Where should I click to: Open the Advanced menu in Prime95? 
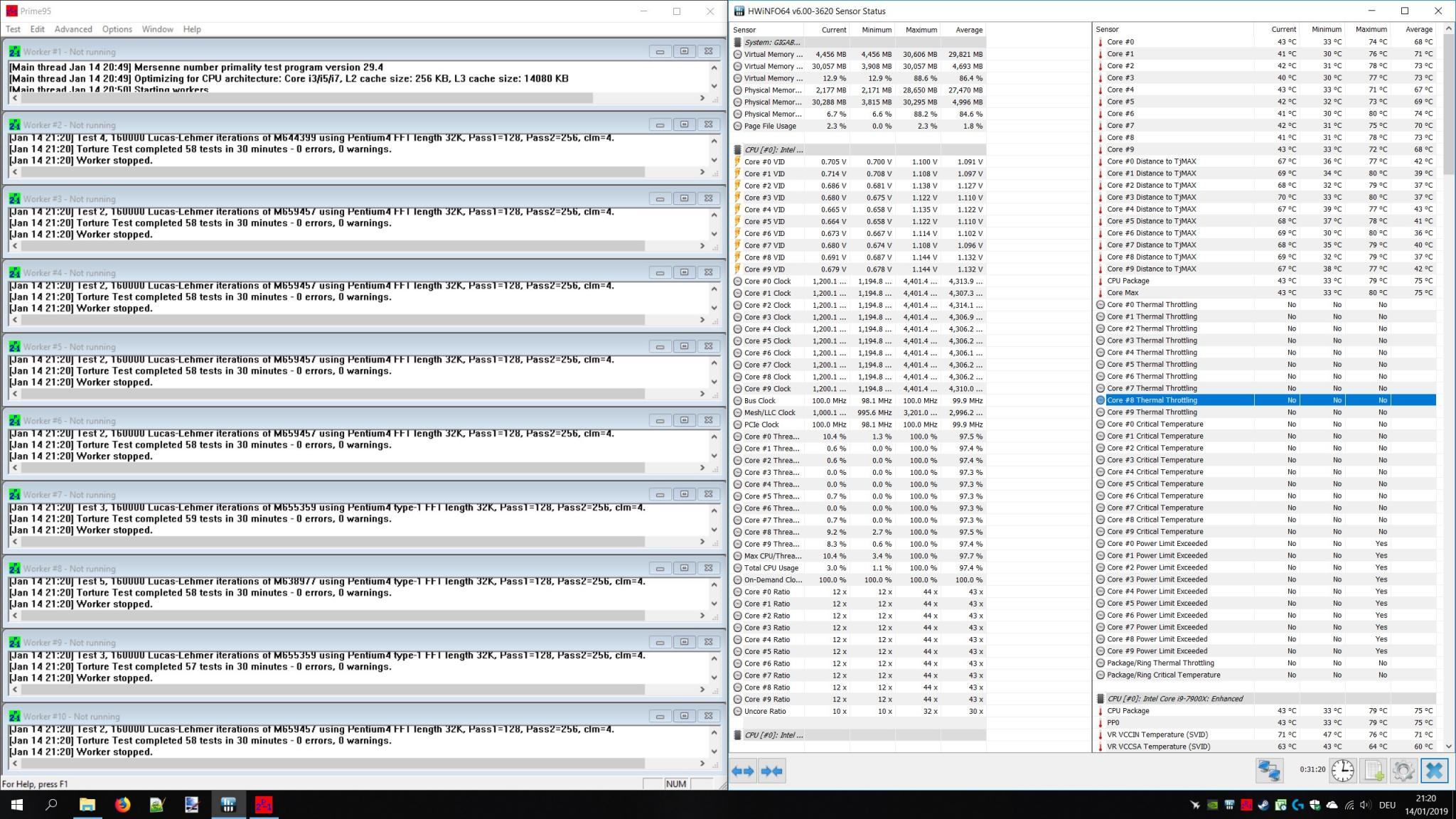point(73,29)
